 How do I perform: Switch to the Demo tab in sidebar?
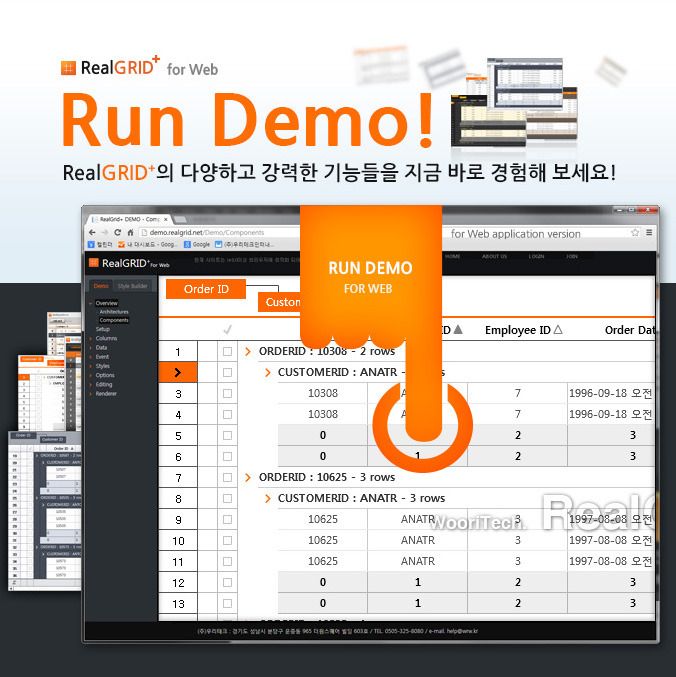click(101, 286)
